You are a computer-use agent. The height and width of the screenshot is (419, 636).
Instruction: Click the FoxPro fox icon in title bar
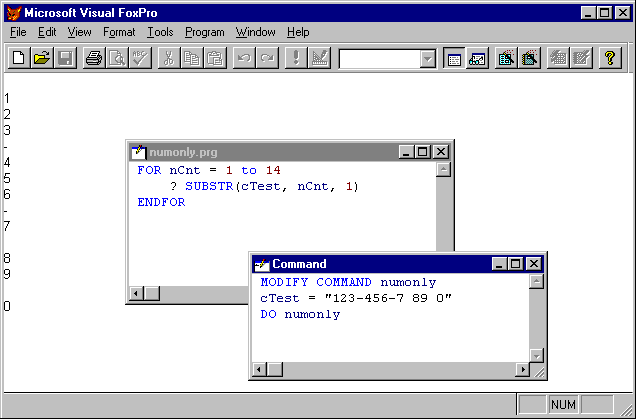pyautogui.click(x=14, y=13)
